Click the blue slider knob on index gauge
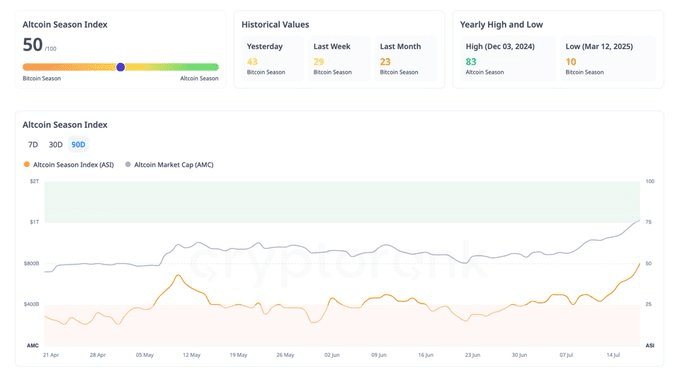The width and height of the screenshot is (680, 378). pos(121,67)
